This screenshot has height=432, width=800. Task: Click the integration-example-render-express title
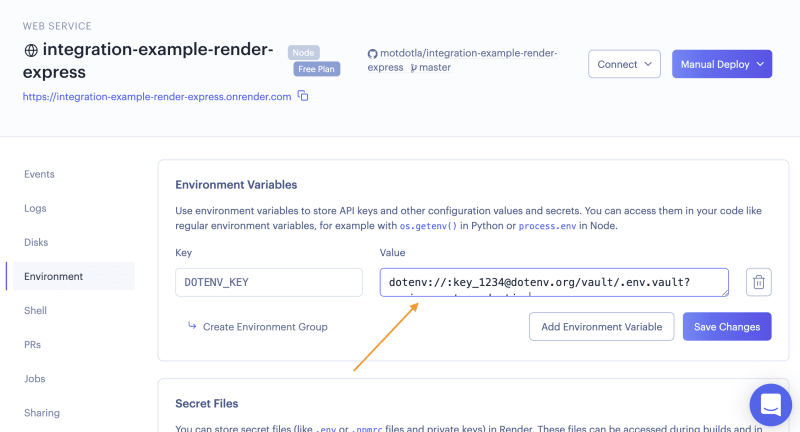pos(148,61)
